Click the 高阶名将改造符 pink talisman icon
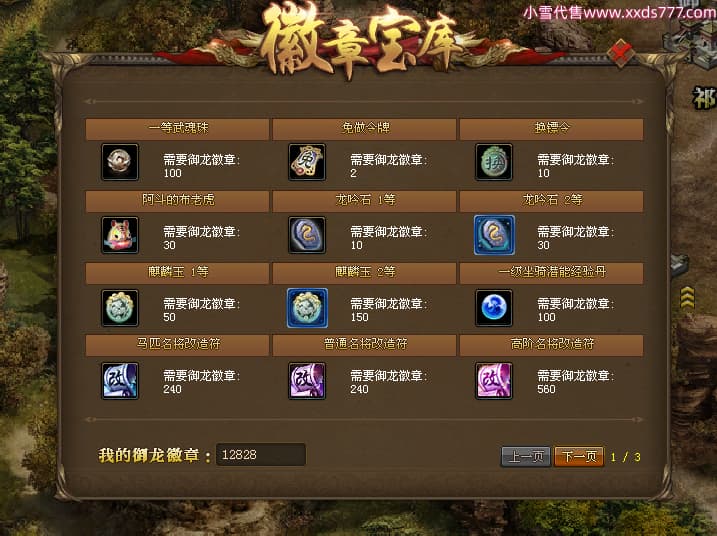The image size is (717, 536). (x=494, y=381)
